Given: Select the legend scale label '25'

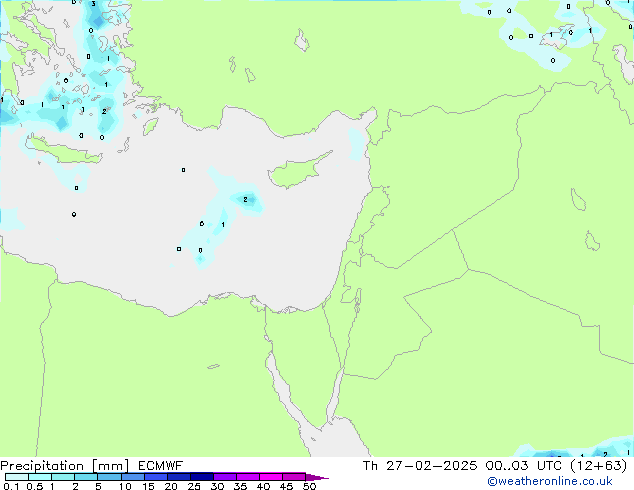Looking at the screenshot, I should 194,486.
